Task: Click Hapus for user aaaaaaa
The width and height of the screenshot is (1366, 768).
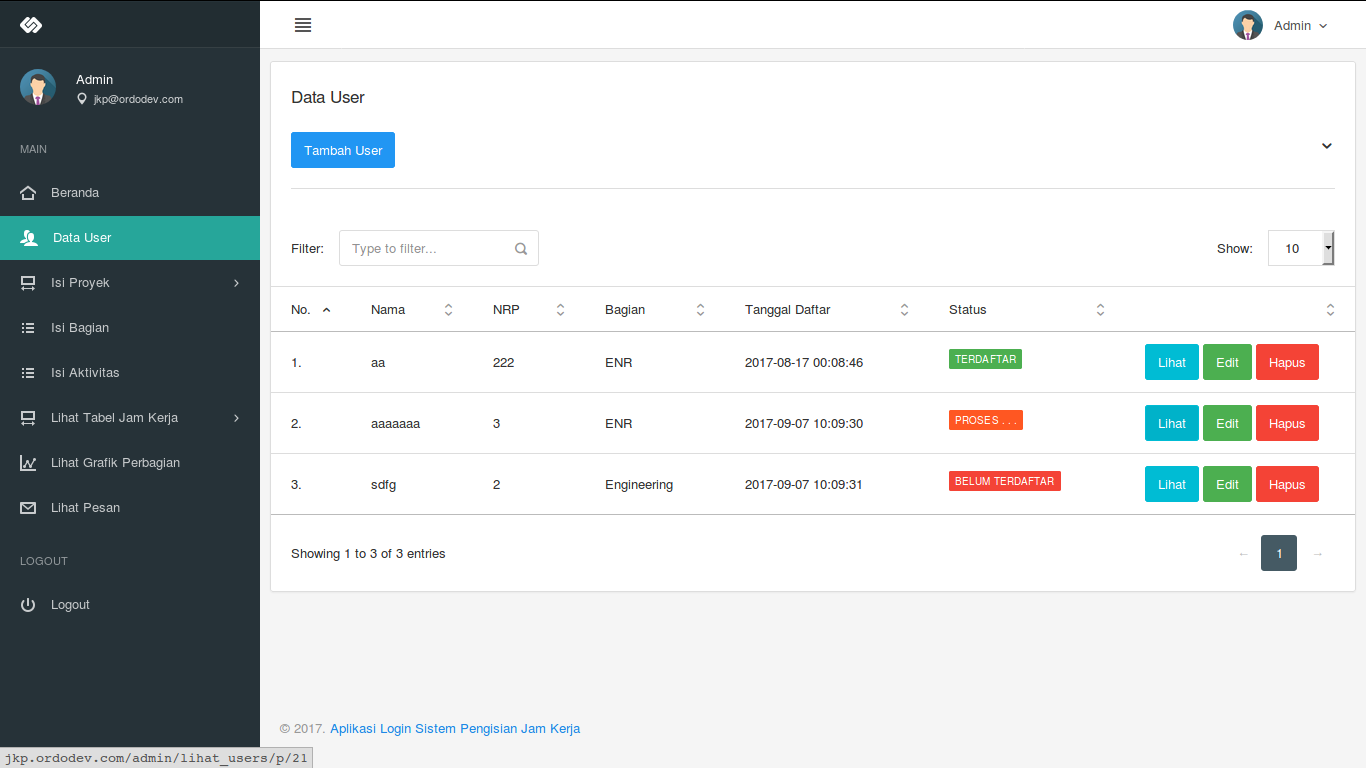Action: 1287,423
